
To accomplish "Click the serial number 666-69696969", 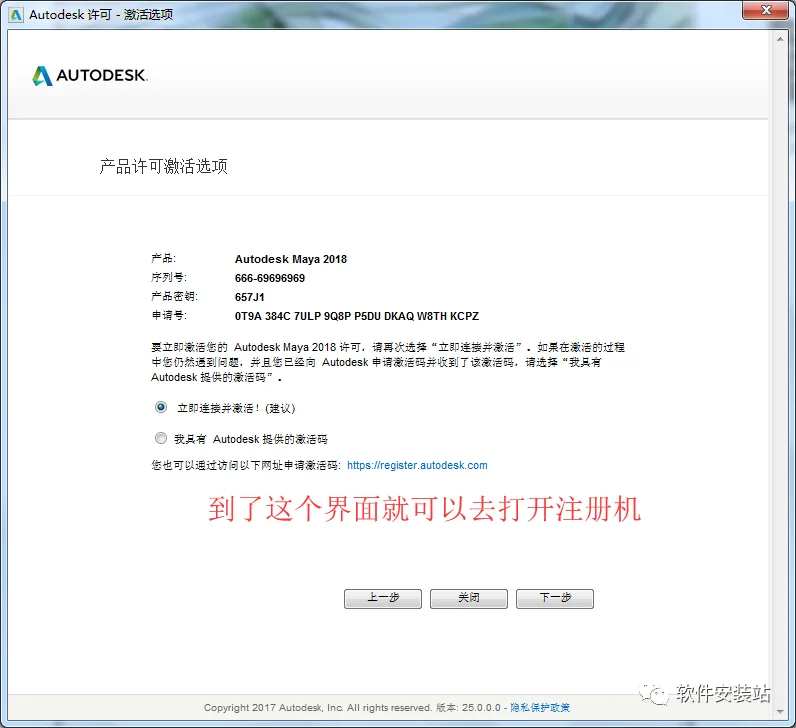I will [x=270, y=278].
